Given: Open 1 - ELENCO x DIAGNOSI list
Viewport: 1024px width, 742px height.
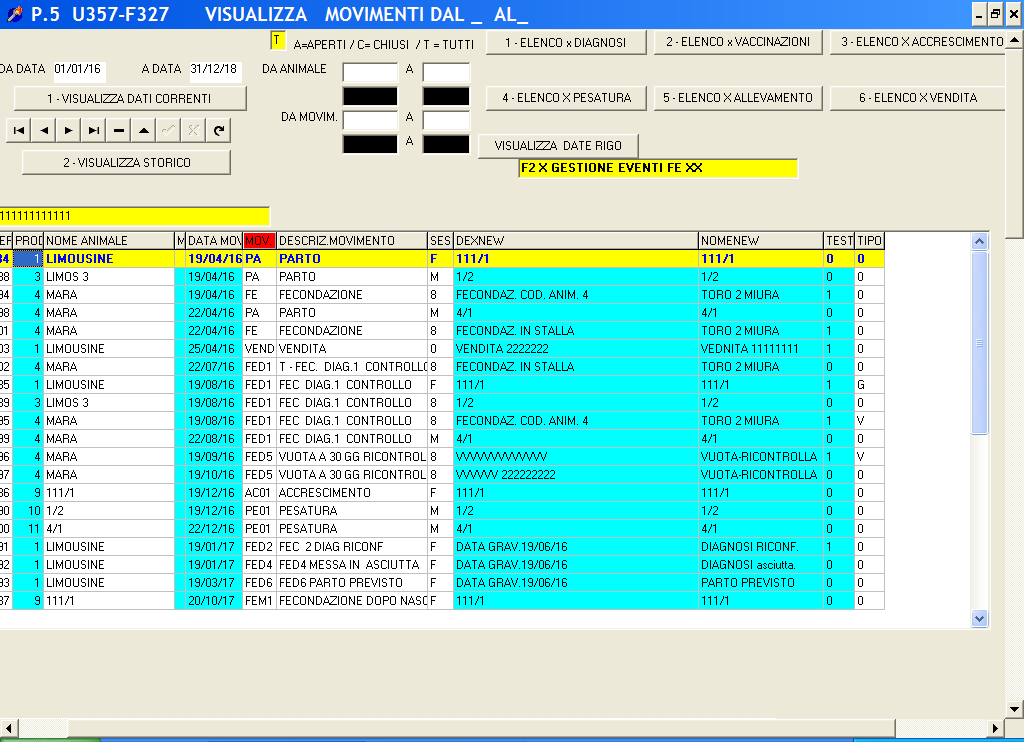Looking at the screenshot, I should coord(566,42).
